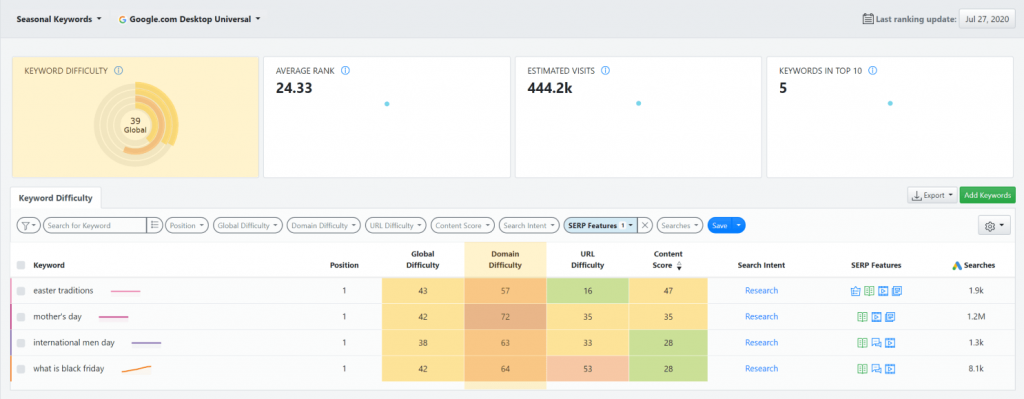Open the Export dropdown
Screen dimensions: 1024x399
click(x=932, y=195)
